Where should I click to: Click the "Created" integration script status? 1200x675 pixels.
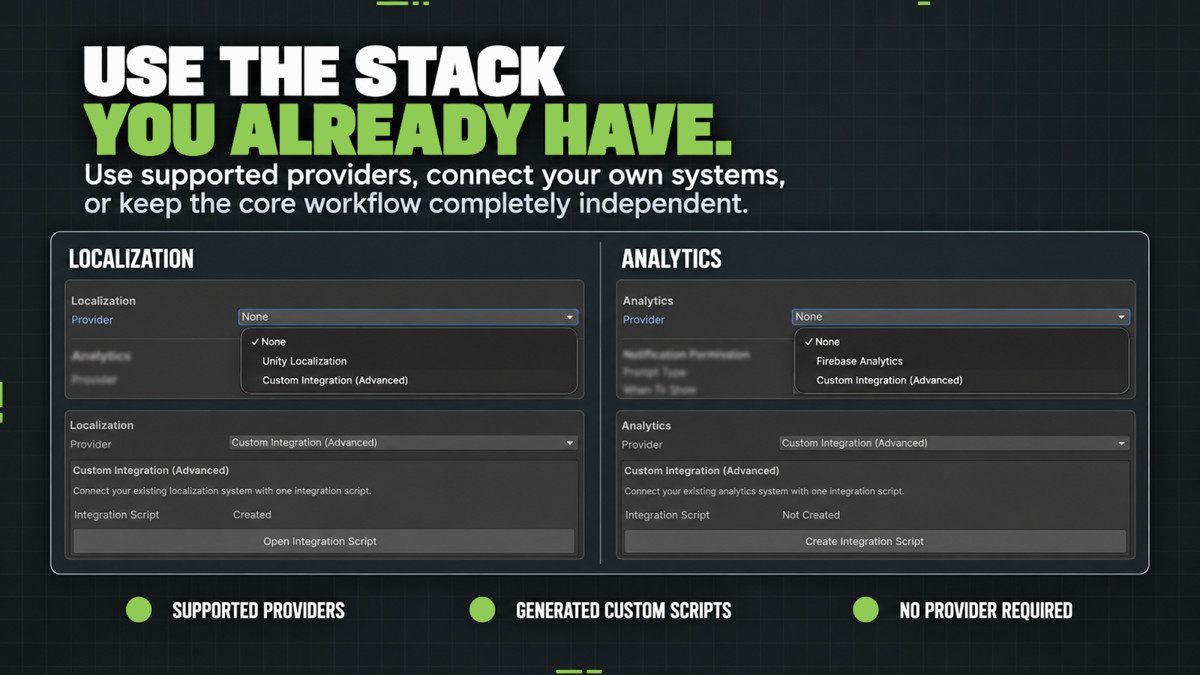(252, 515)
